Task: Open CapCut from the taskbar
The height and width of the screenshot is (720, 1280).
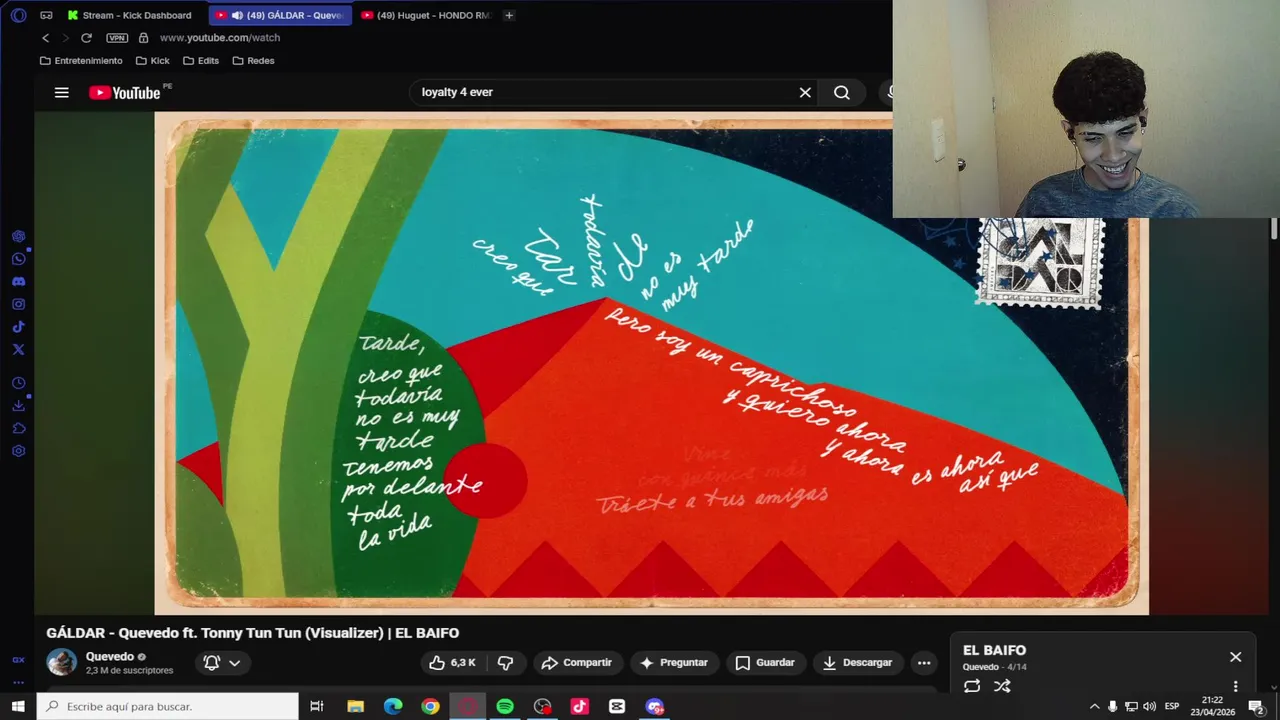Action: pyautogui.click(x=617, y=706)
